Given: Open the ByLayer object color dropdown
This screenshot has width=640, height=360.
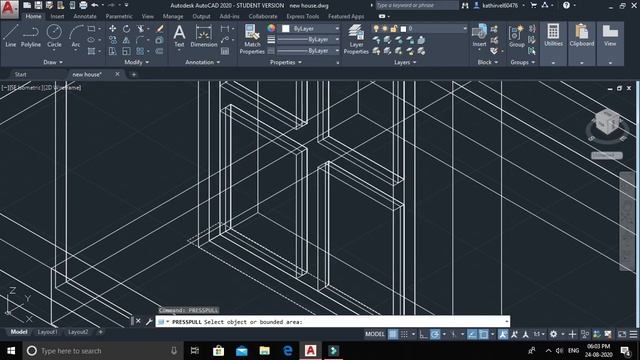Looking at the screenshot, I should click(x=337, y=29).
